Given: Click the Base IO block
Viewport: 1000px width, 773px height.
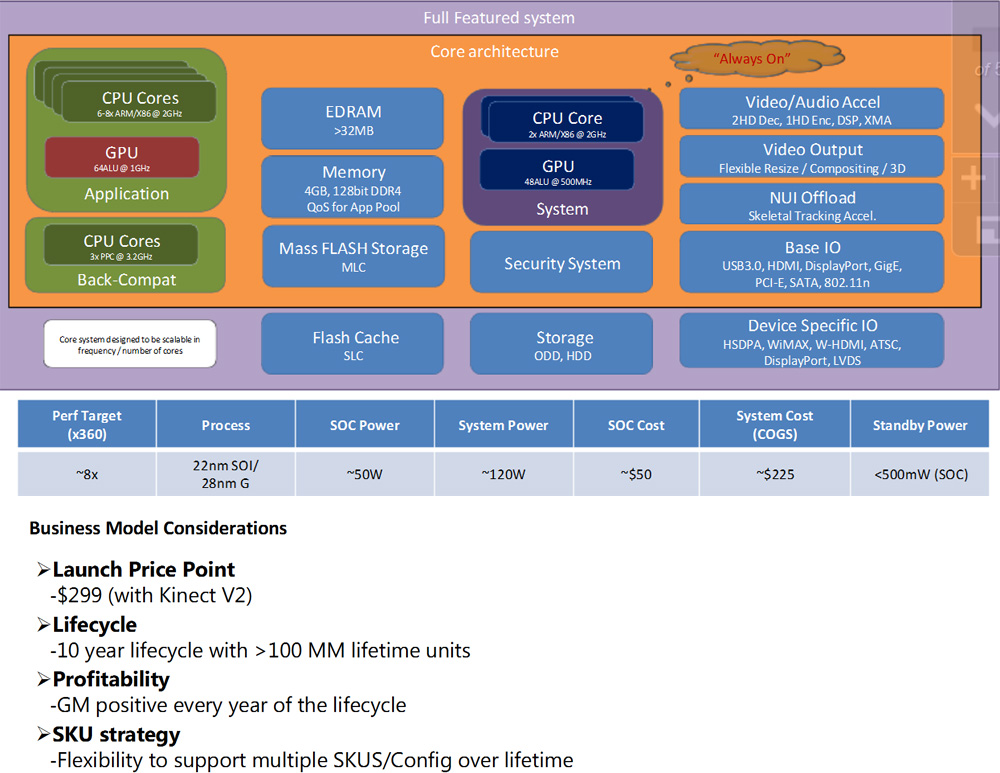Looking at the screenshot, I should [812, 262].
